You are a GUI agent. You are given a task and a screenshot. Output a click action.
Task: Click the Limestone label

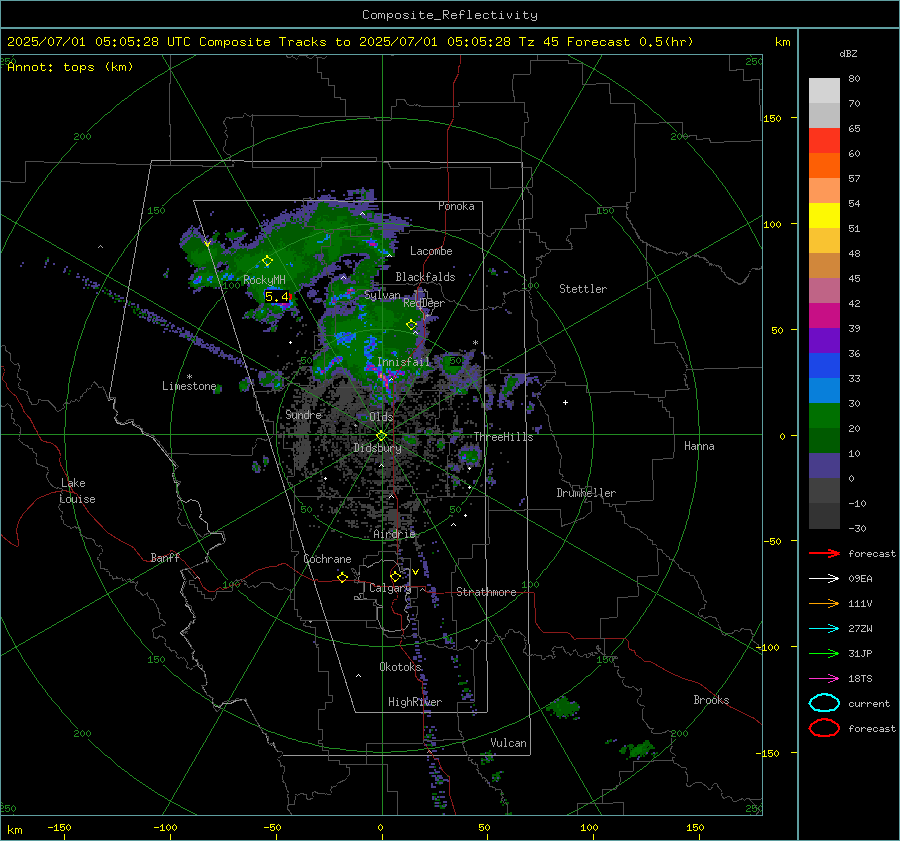click(x=189, y=386)
